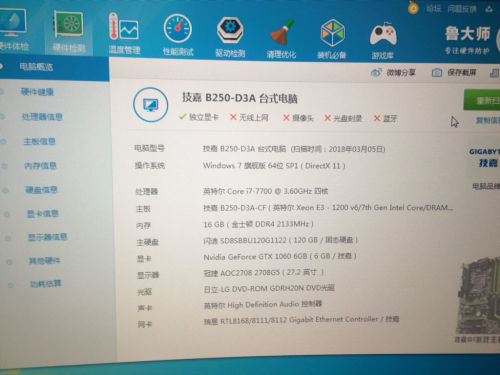
Task: Click the 无线上网 red X mark
Action: (233, 117)
